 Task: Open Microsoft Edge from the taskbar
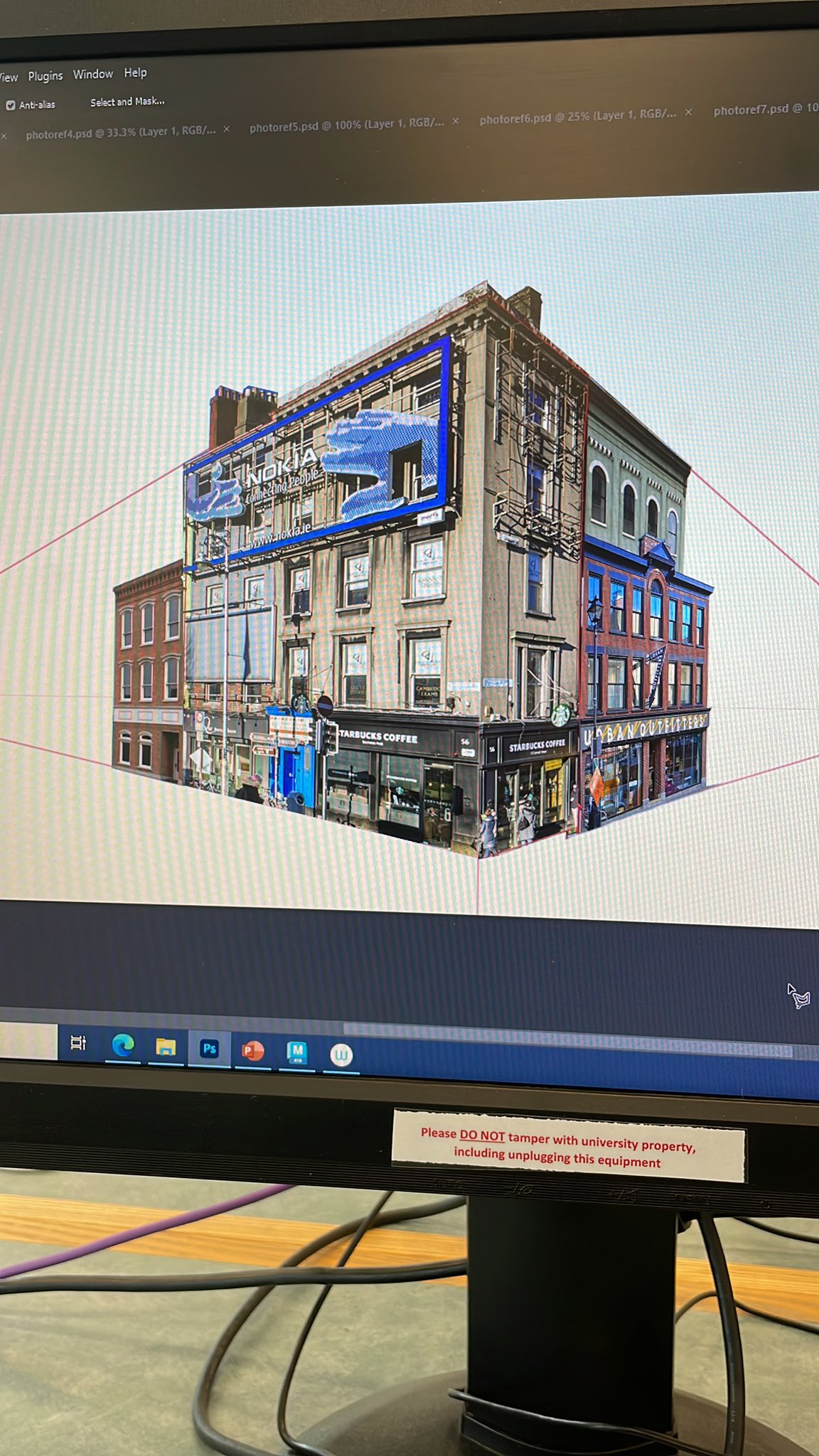click(x=123, y=1045)
